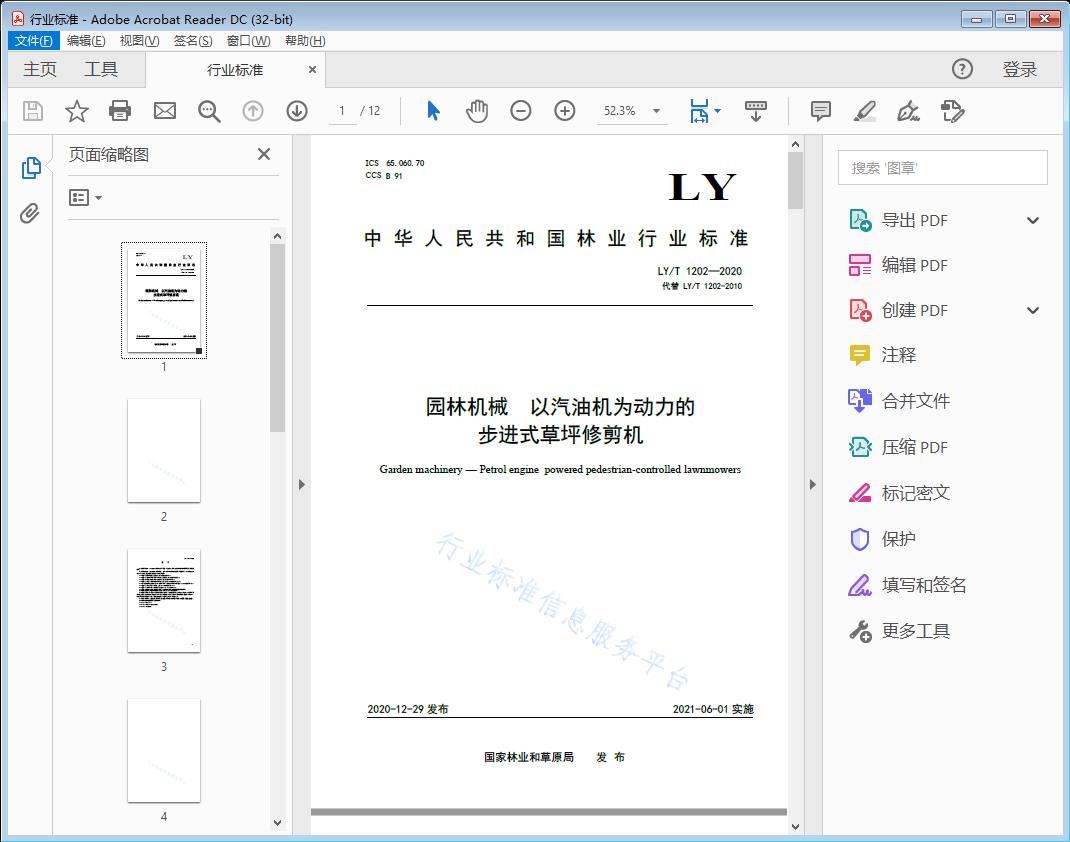Screen dimensions: 1070x842
Task: Open the email sharing icon
Action: (164, 111)
